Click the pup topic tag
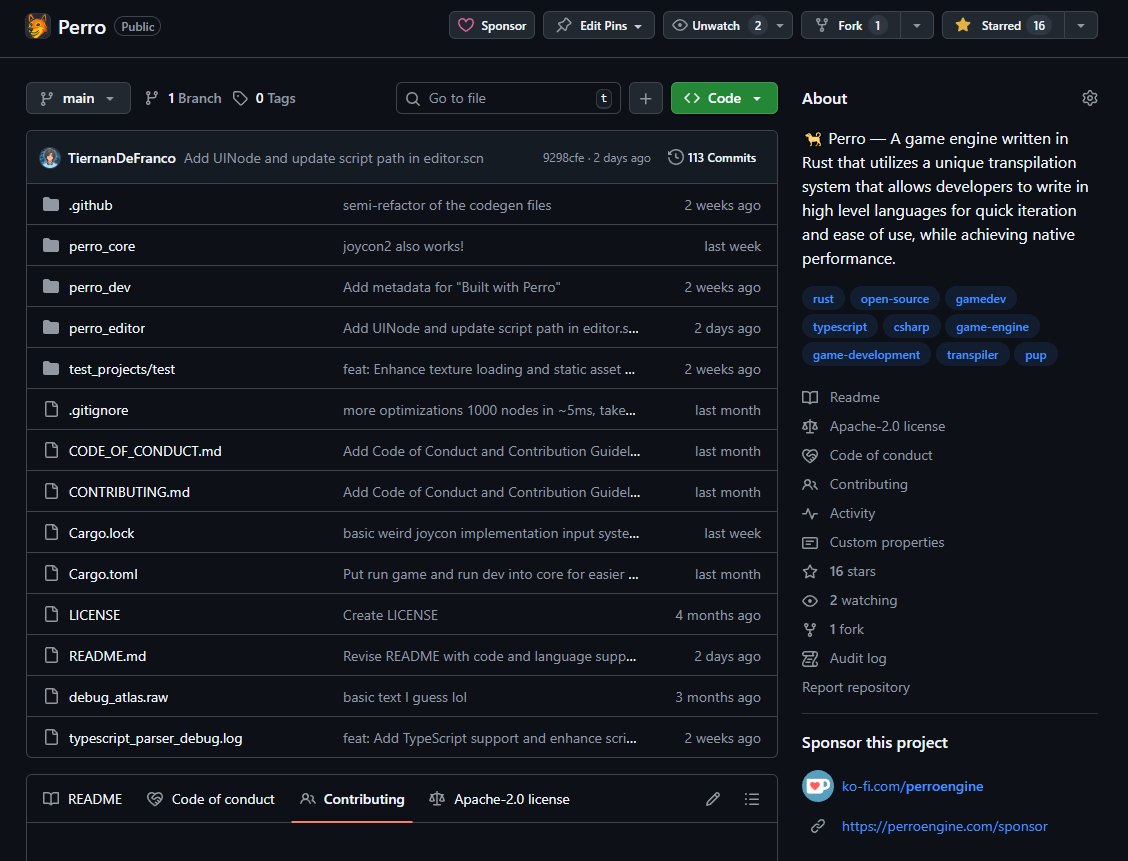 click(1035, 355)
